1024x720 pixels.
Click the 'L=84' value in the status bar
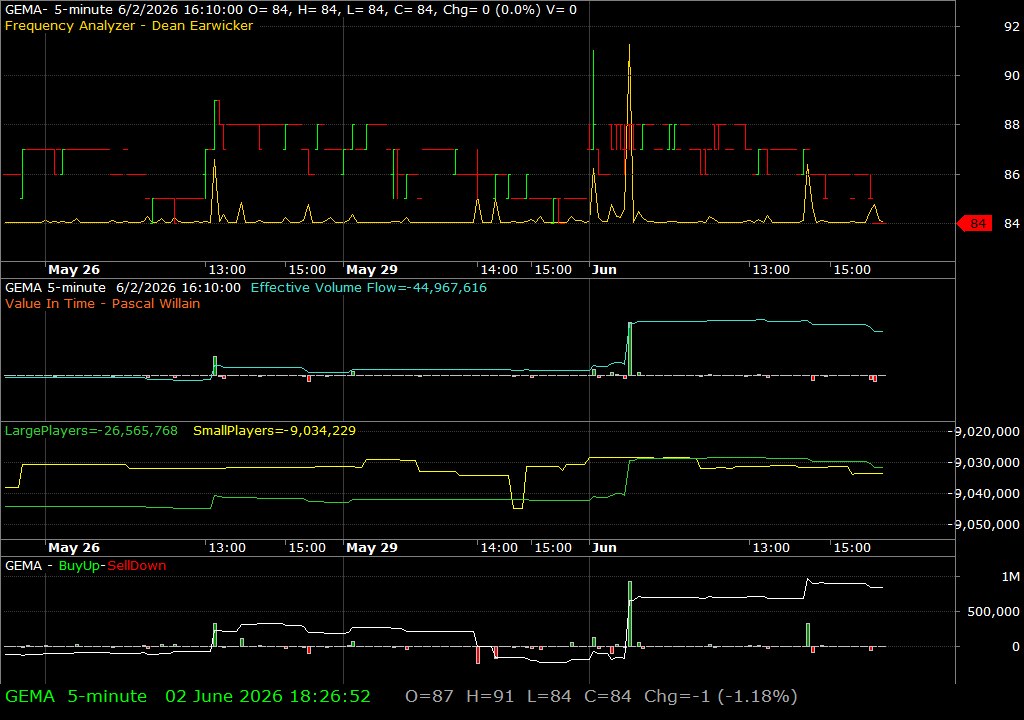coord(549,696)
